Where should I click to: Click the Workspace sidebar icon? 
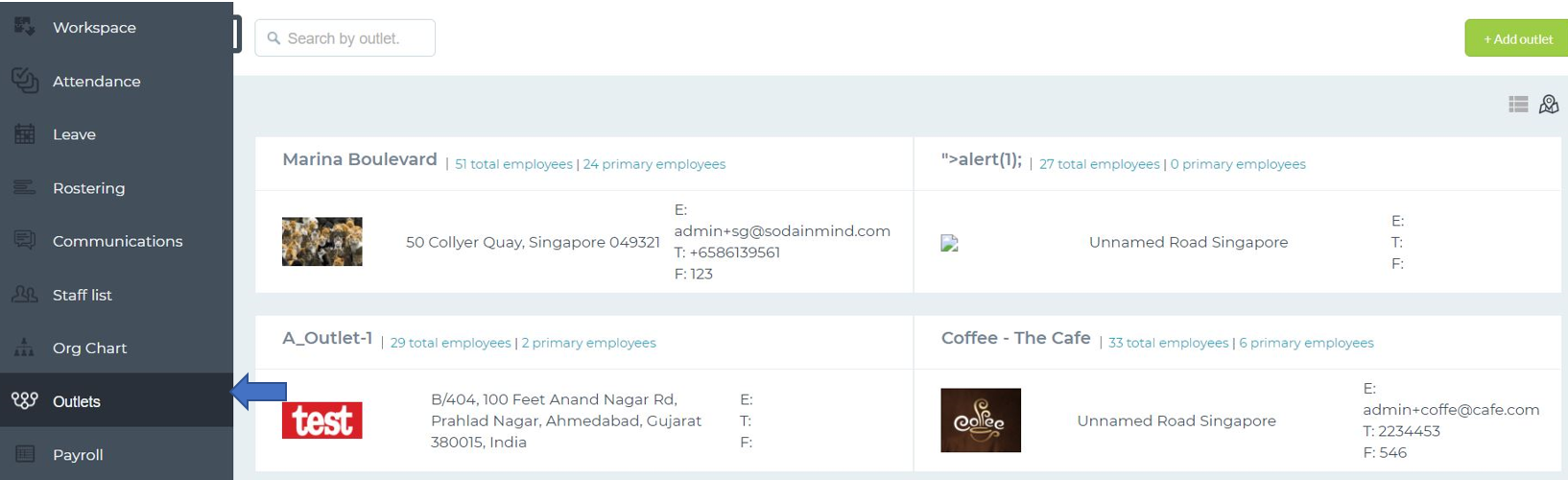(x=25, y=26)
